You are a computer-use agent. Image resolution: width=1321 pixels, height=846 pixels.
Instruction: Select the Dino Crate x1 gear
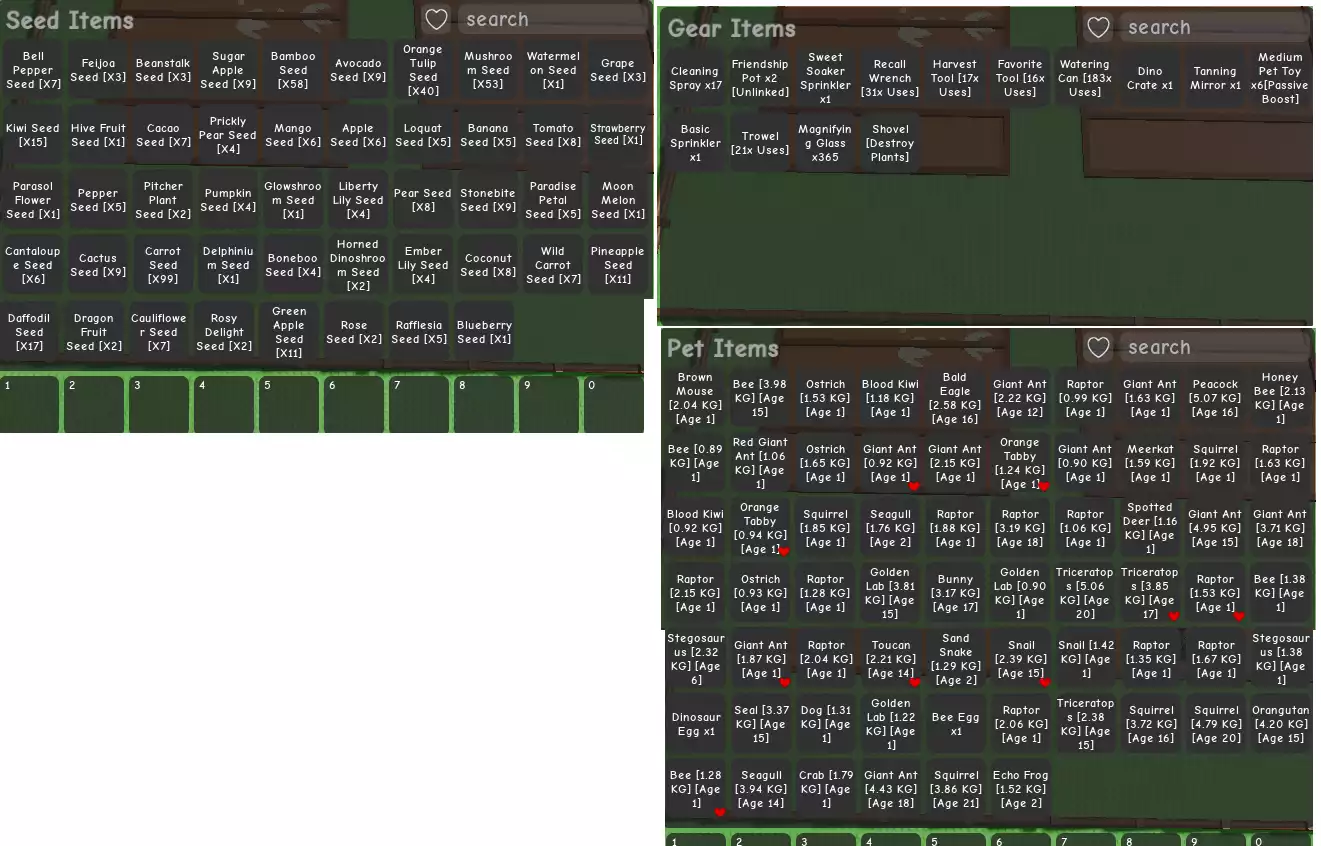pyautogui.click(x=1150, y=78)
